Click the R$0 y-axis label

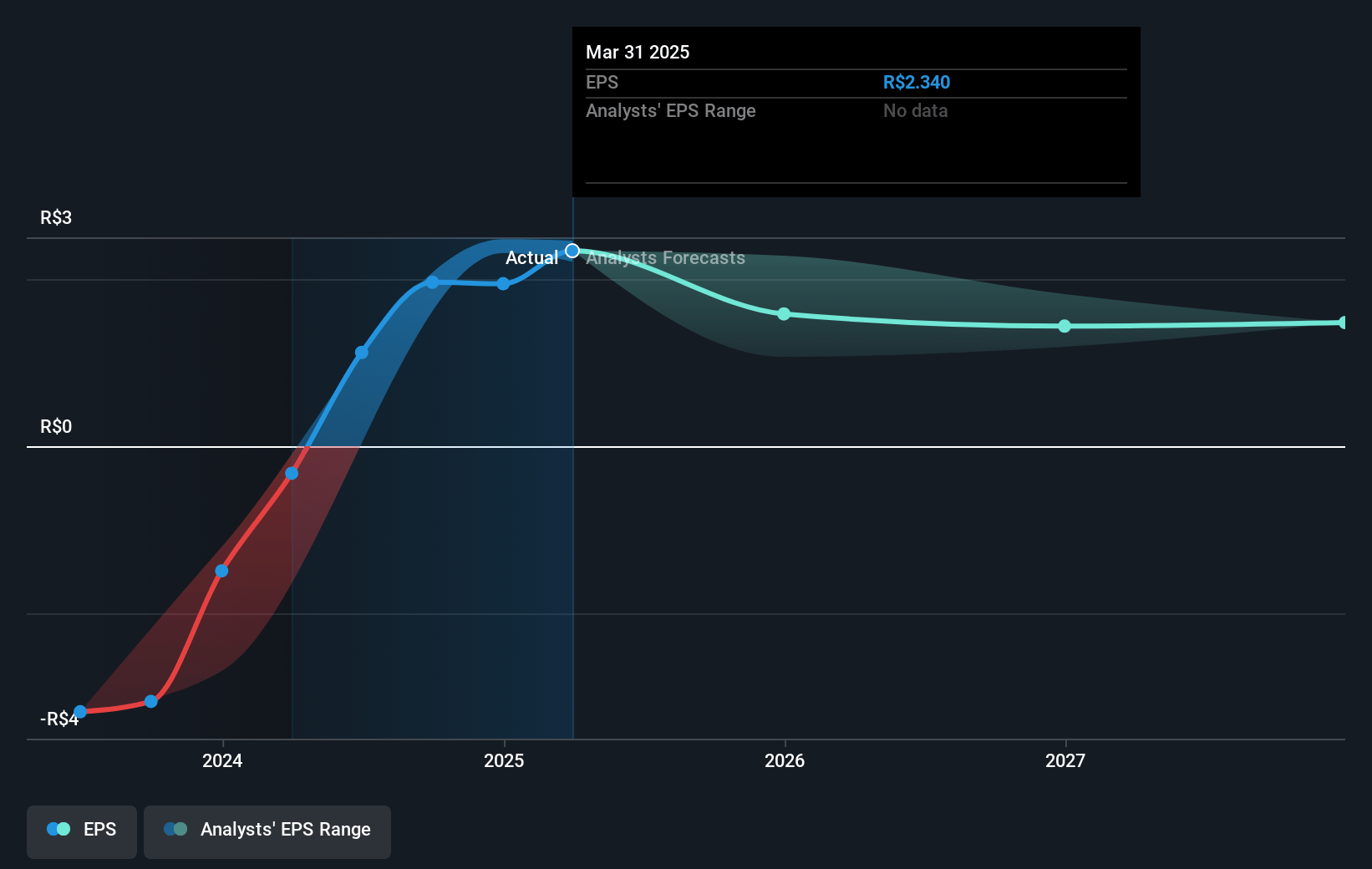click(x=56, y=427)
